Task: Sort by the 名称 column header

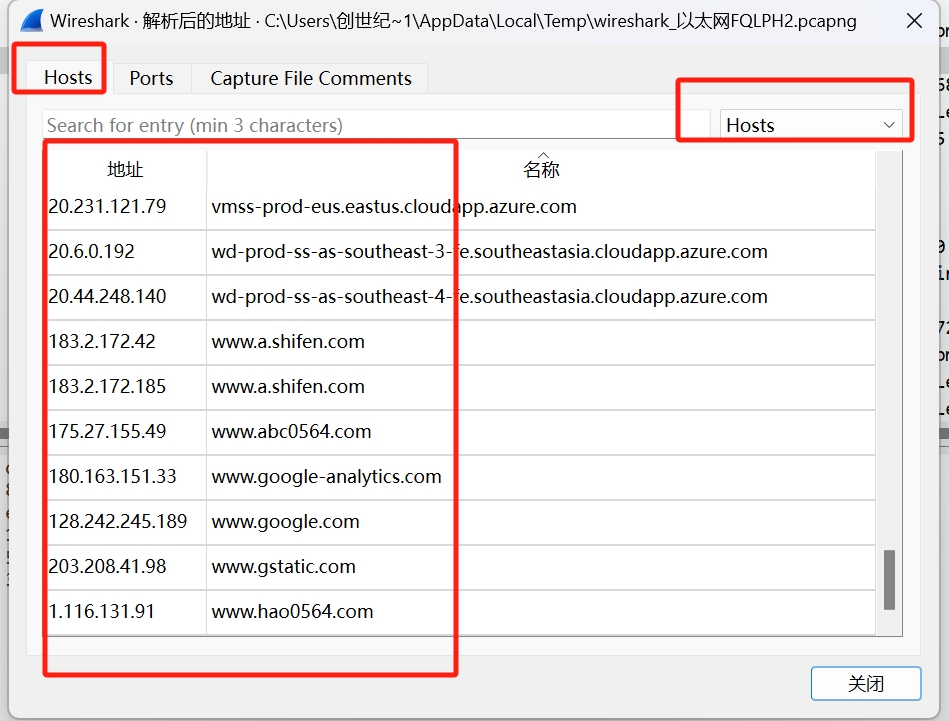Action: pyautogui.click(x=541, y=169)
